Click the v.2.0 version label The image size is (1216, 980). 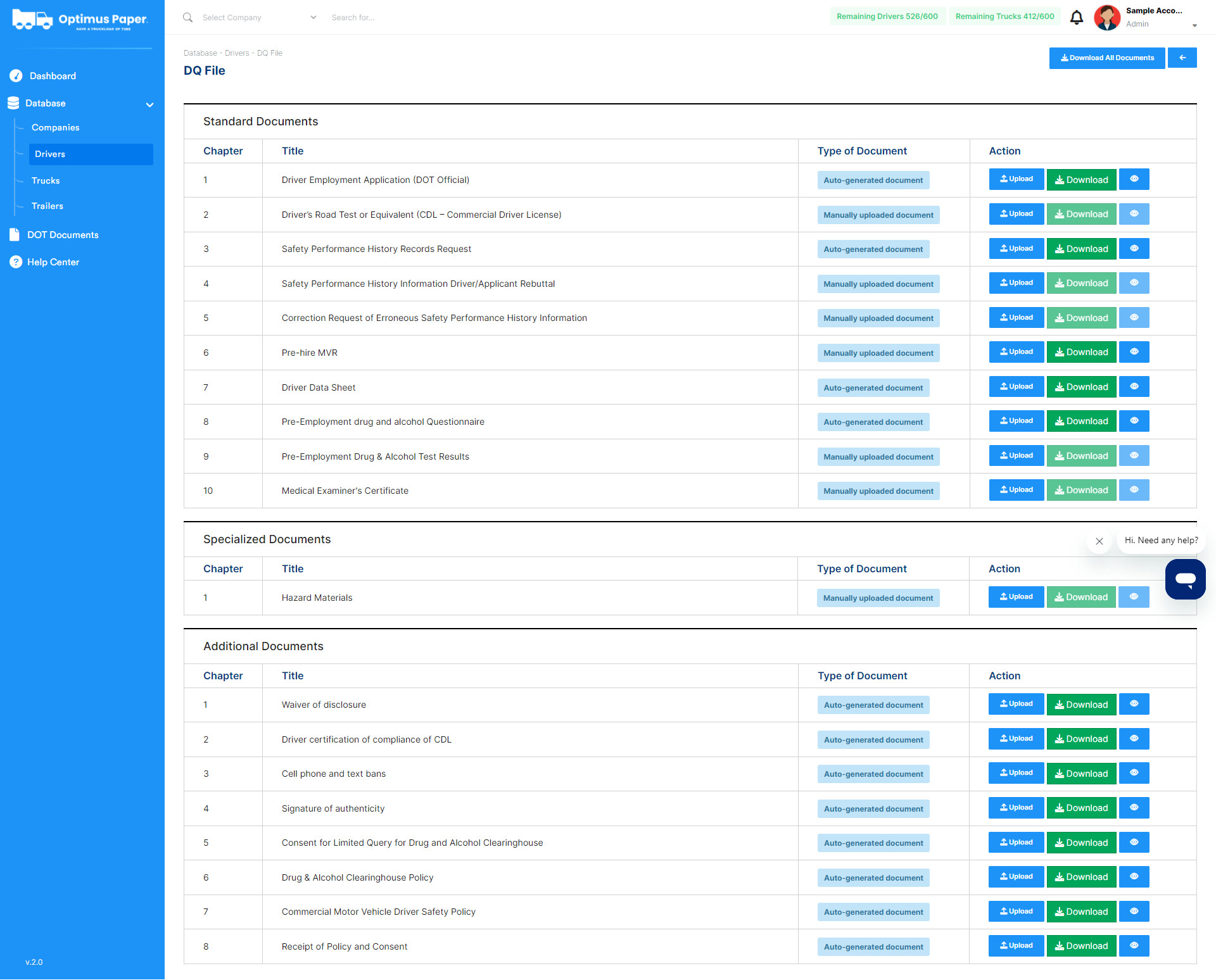point(34,962)
